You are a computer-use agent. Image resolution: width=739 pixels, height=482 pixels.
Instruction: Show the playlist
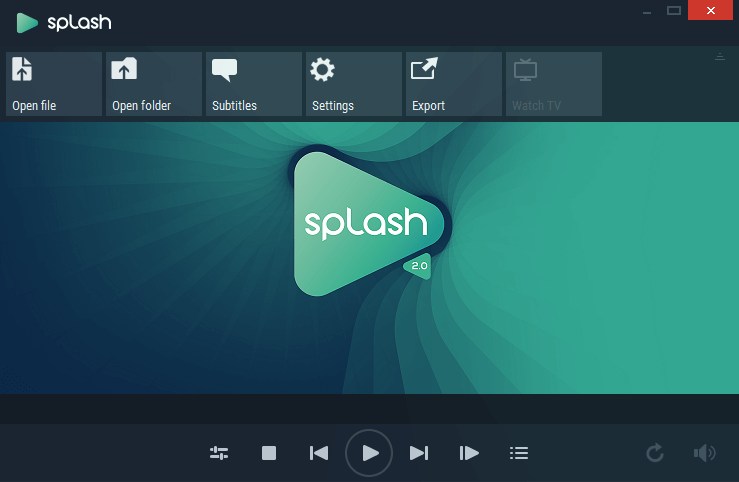click(518, 453)
